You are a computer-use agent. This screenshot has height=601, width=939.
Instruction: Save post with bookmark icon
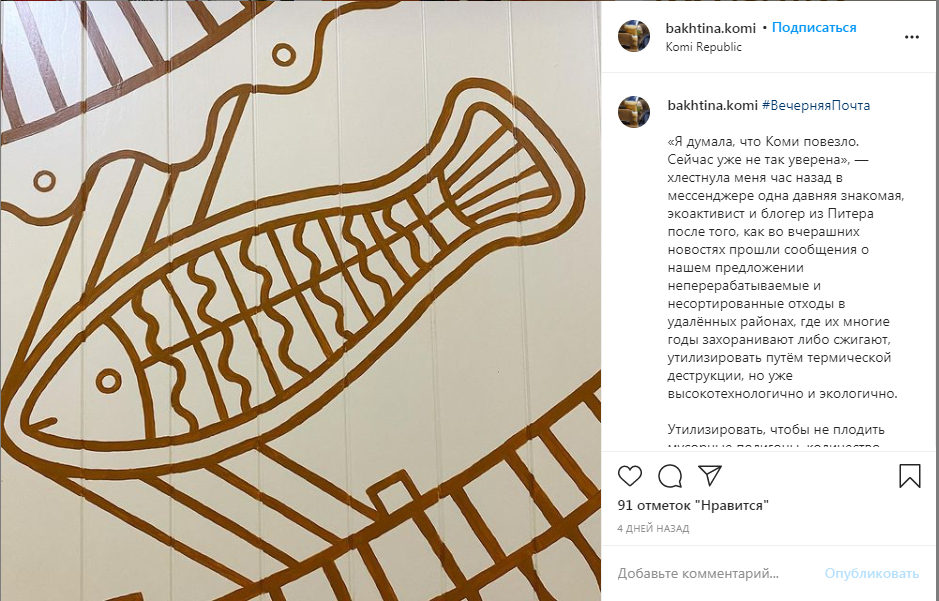[x=909, y=476]
